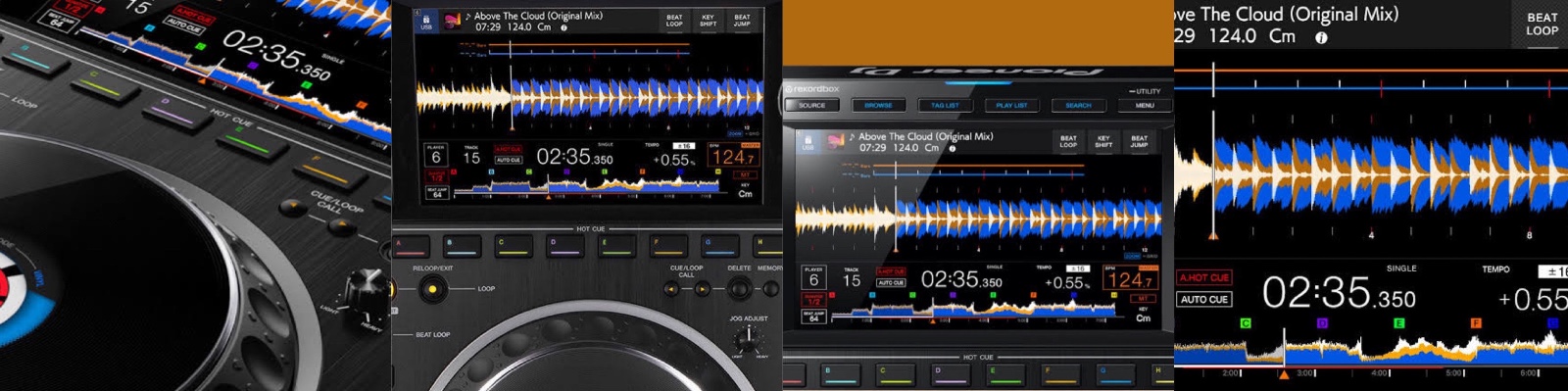
Task: Tap the USB icon below the SOURCE button
Action: pos(808,142)
